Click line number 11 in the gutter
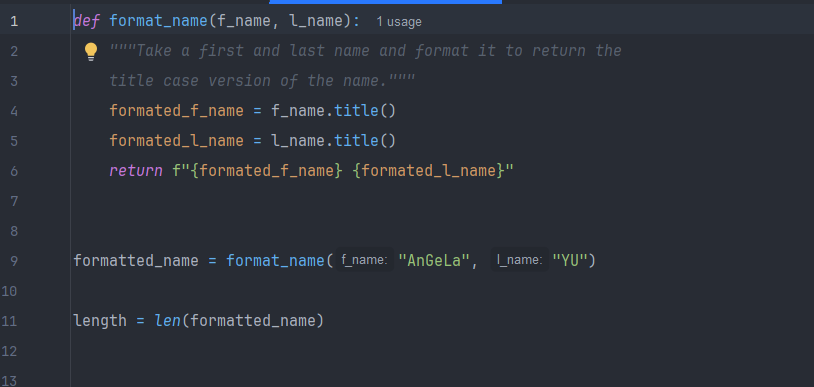This screenshot has height=387, width=814. (10, 321)
